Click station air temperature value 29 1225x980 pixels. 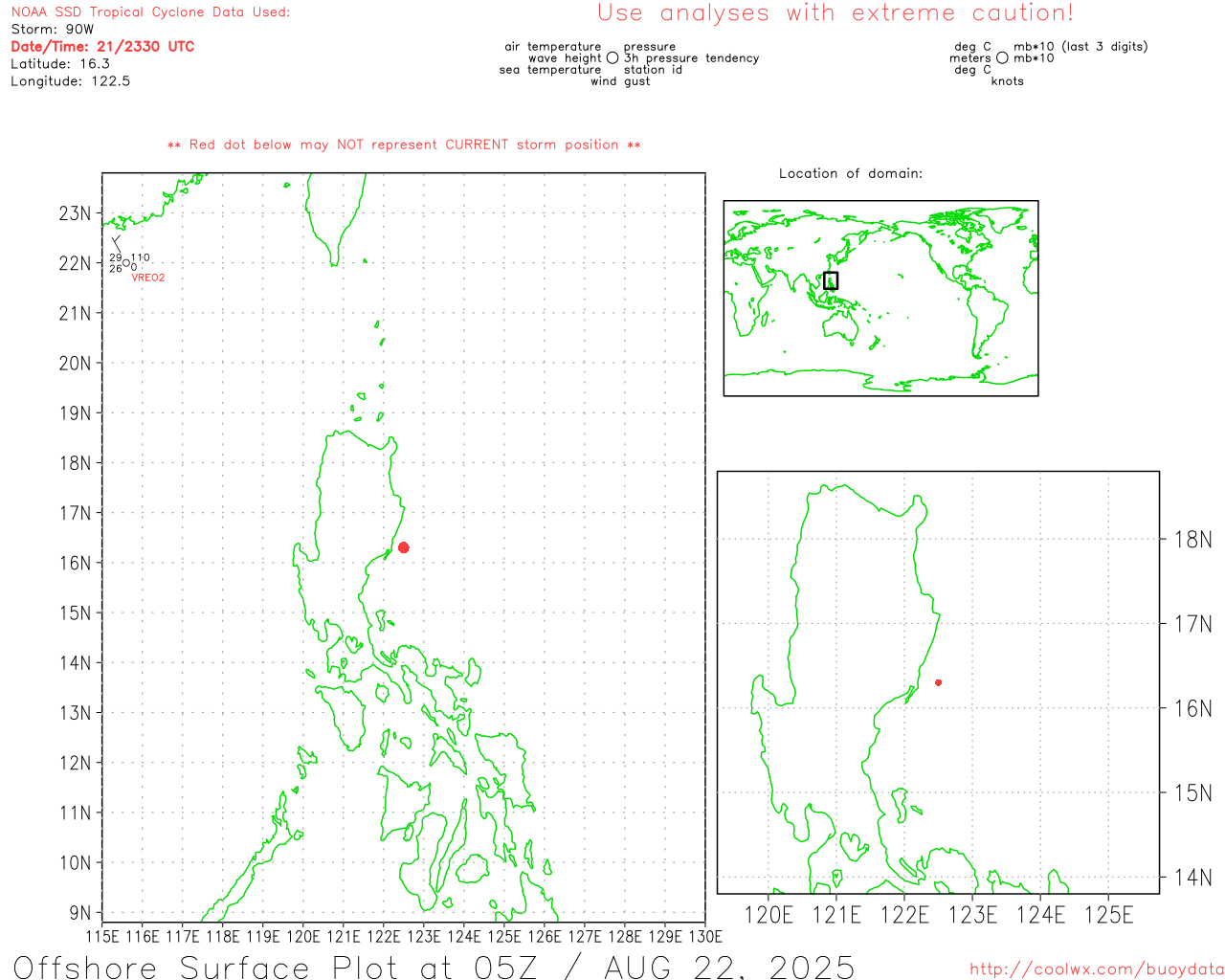[116, 258]
